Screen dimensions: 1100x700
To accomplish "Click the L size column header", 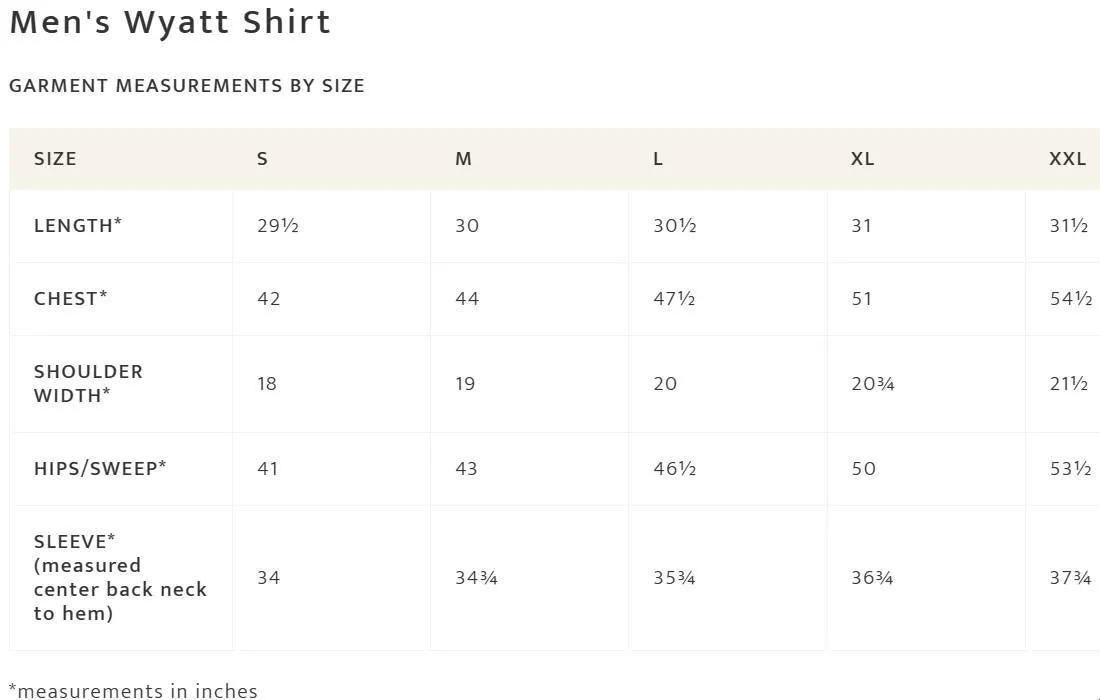I will 658,159.
